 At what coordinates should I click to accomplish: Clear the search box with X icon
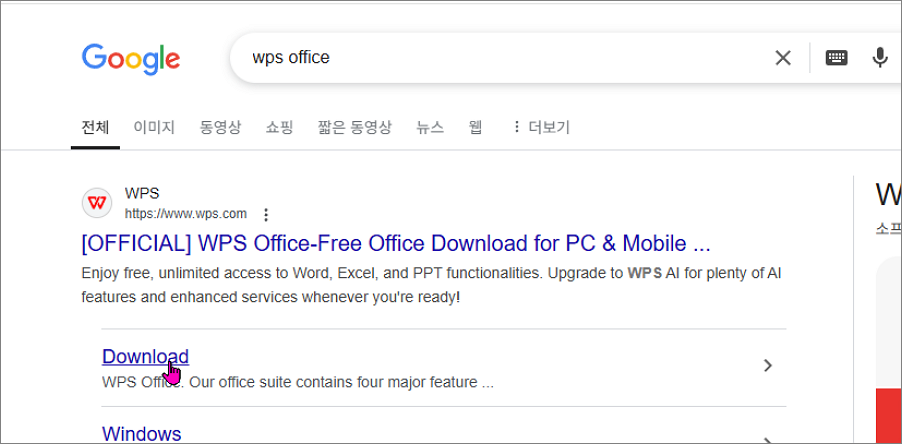click(x=783, y=58)
